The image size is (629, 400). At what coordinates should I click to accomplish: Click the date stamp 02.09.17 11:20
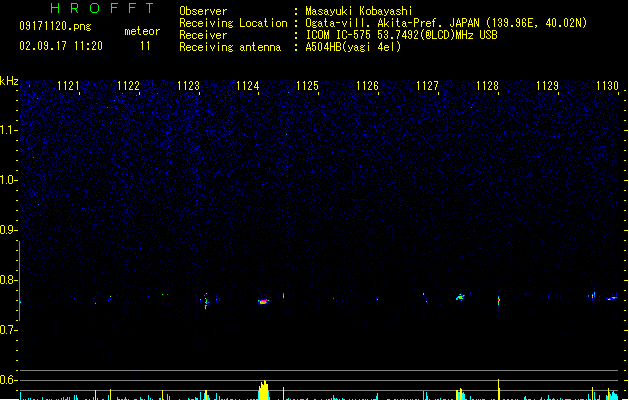(61, 46)
